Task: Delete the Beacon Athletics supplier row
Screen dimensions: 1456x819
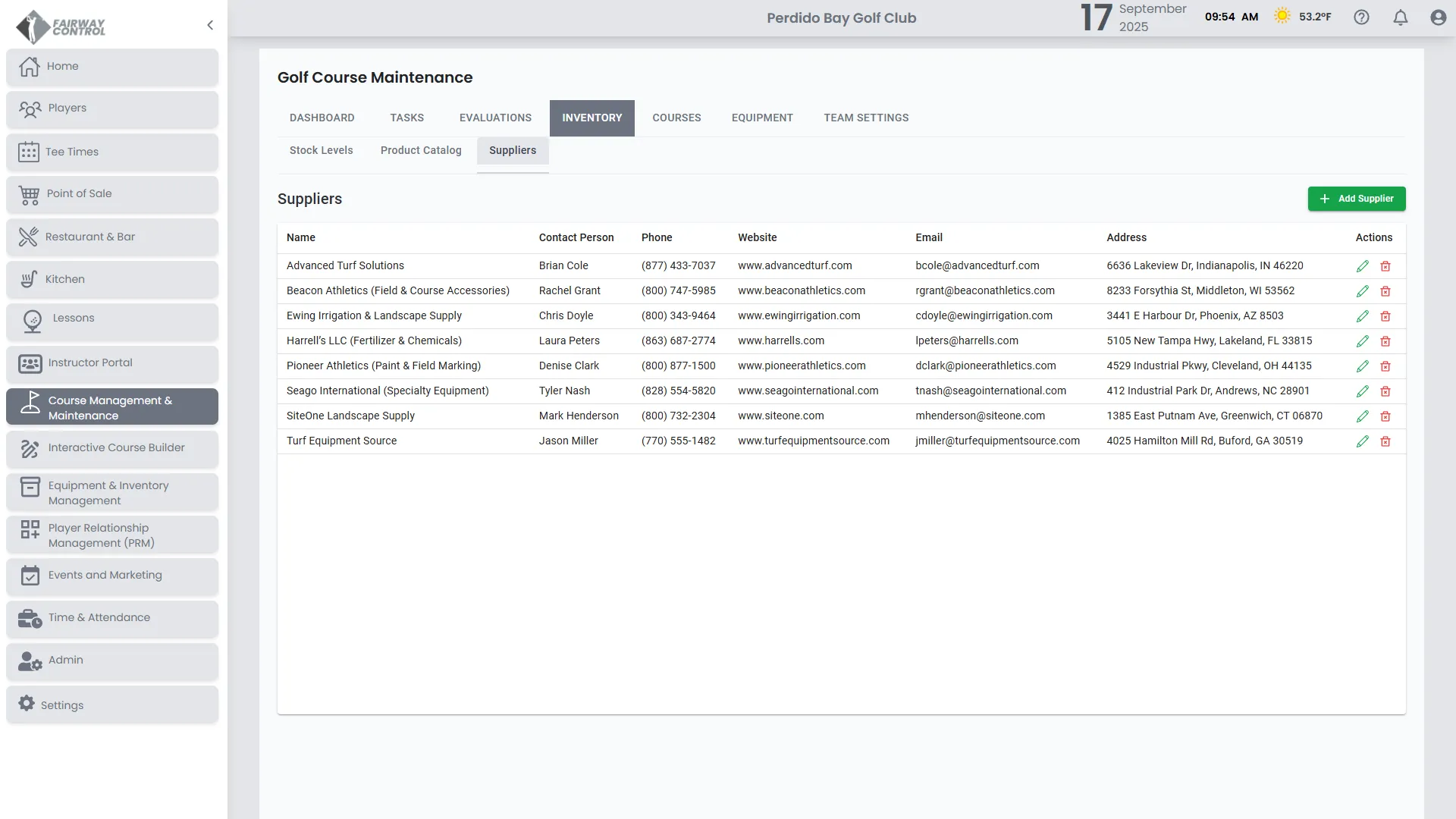Action: point(1385,291)
